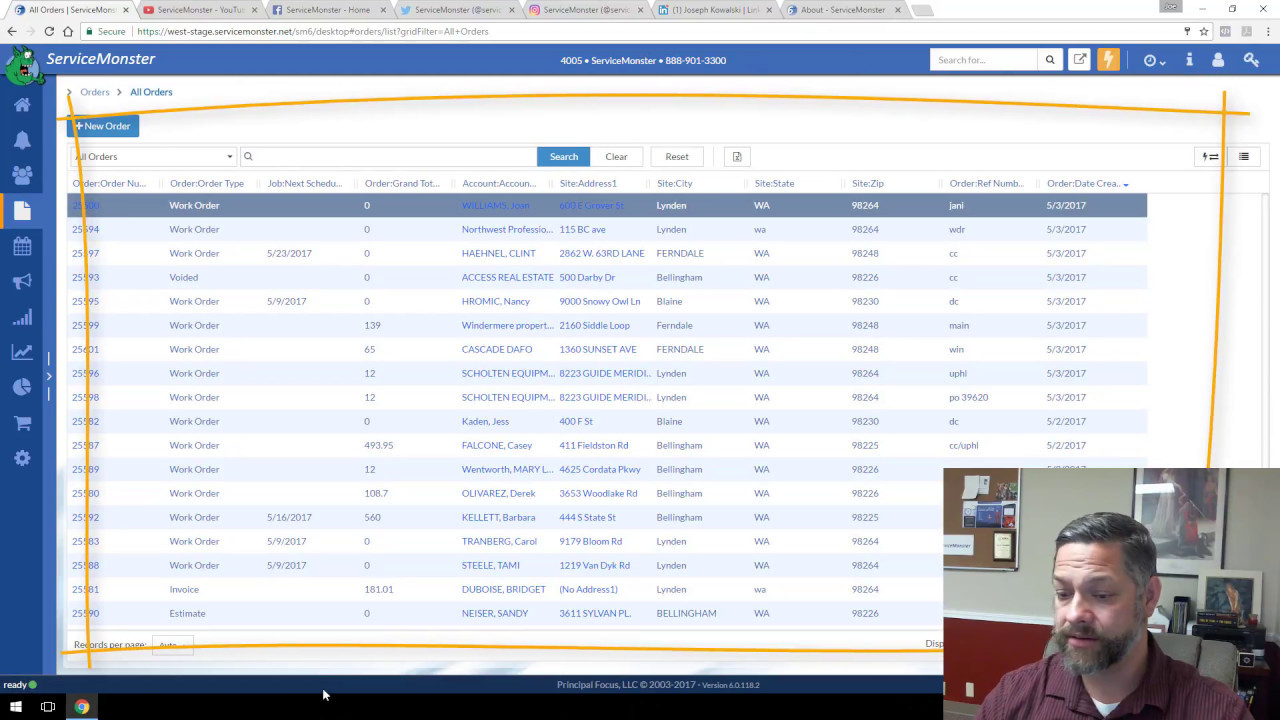The height and width of the screenshot is (720, 1280).
Task: Click the Voided order type cell
Action: point(183,277)
